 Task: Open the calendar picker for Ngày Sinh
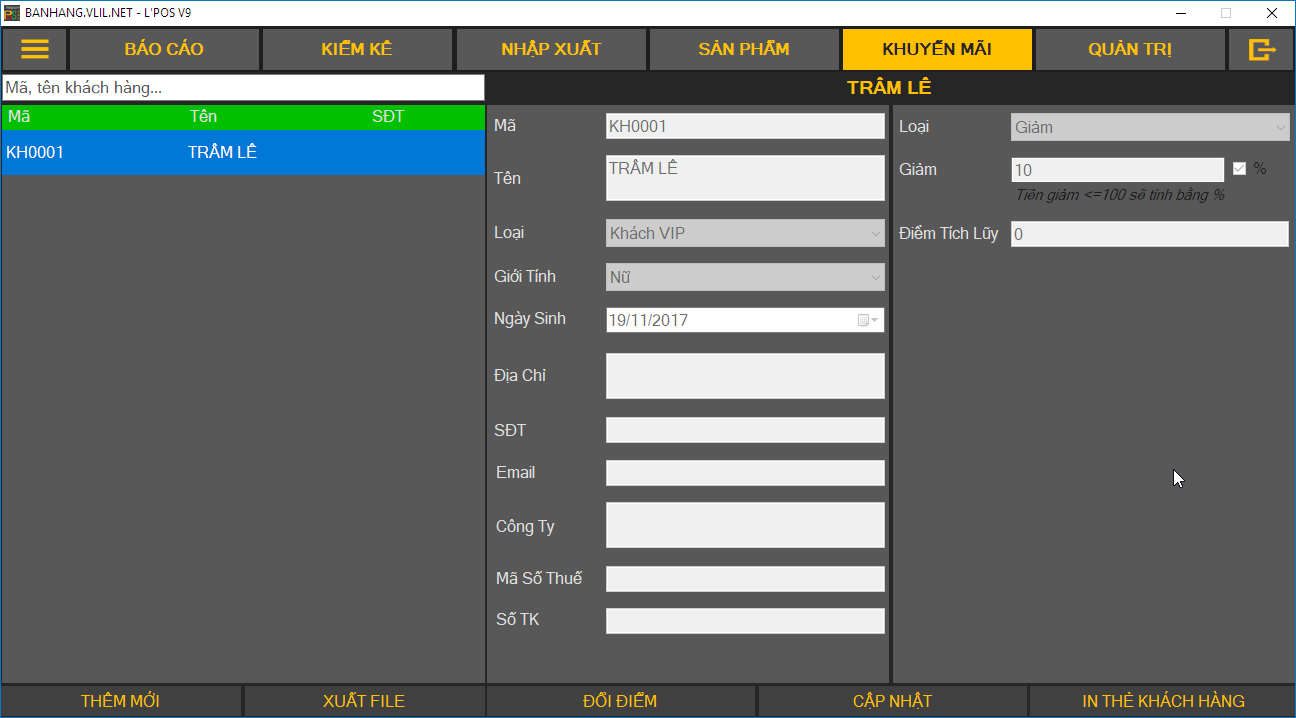pyautogui.click(x=868, y=320)
